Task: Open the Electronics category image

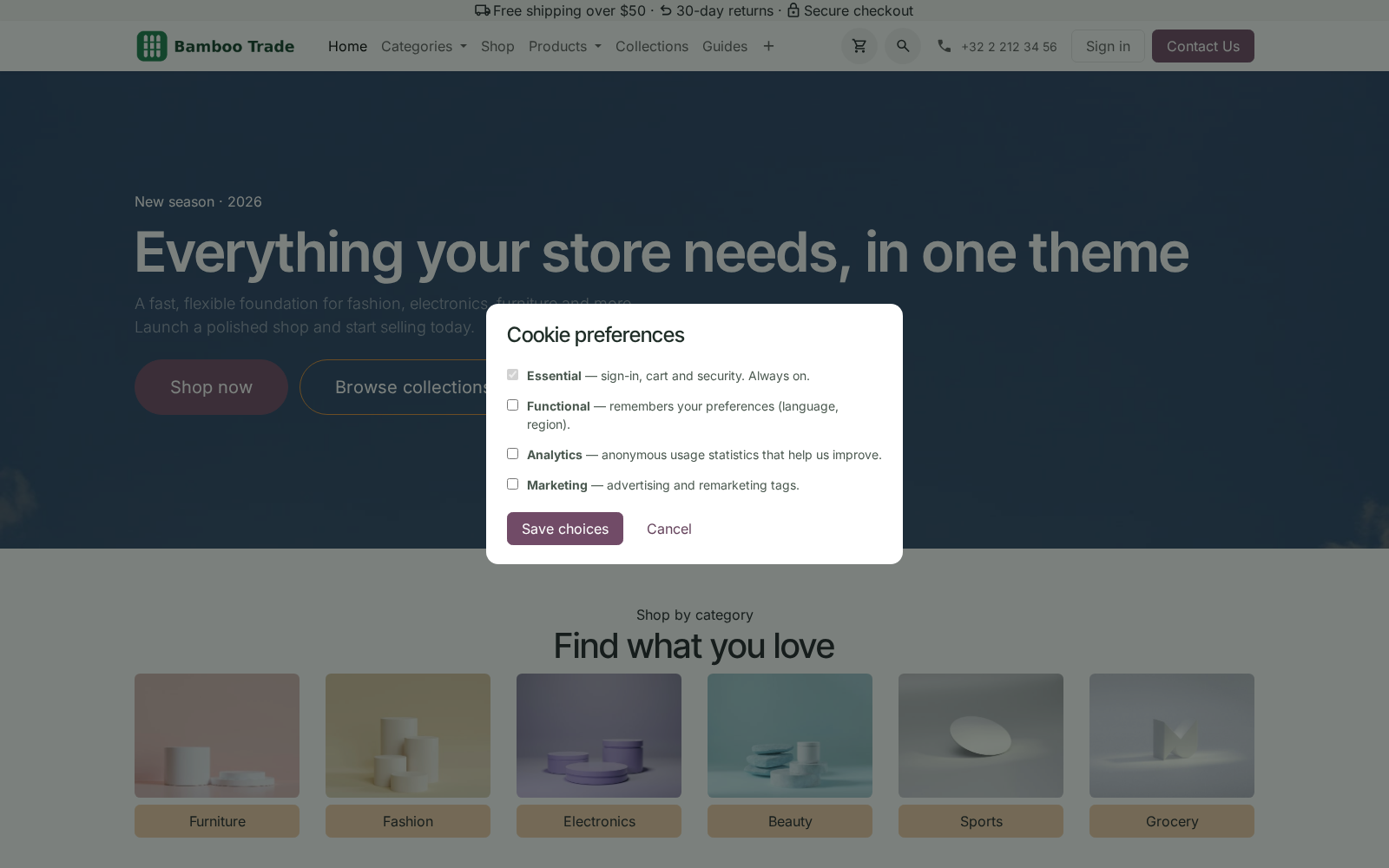Action: click(599, 735)
